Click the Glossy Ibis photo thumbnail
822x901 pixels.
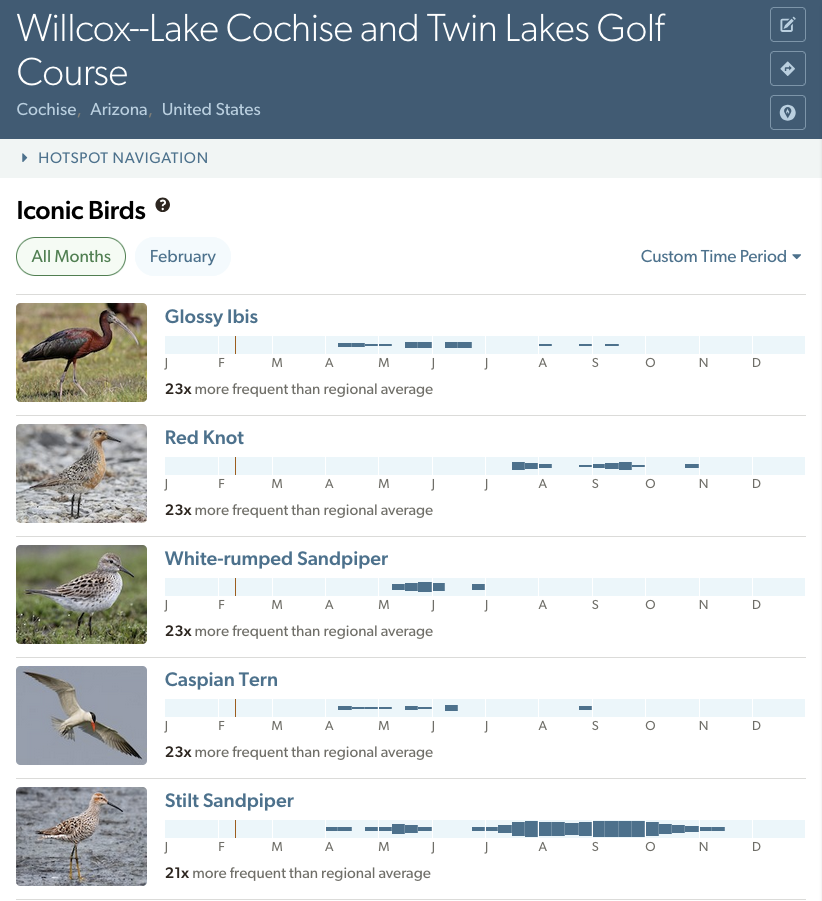click(x=82, y=352)
